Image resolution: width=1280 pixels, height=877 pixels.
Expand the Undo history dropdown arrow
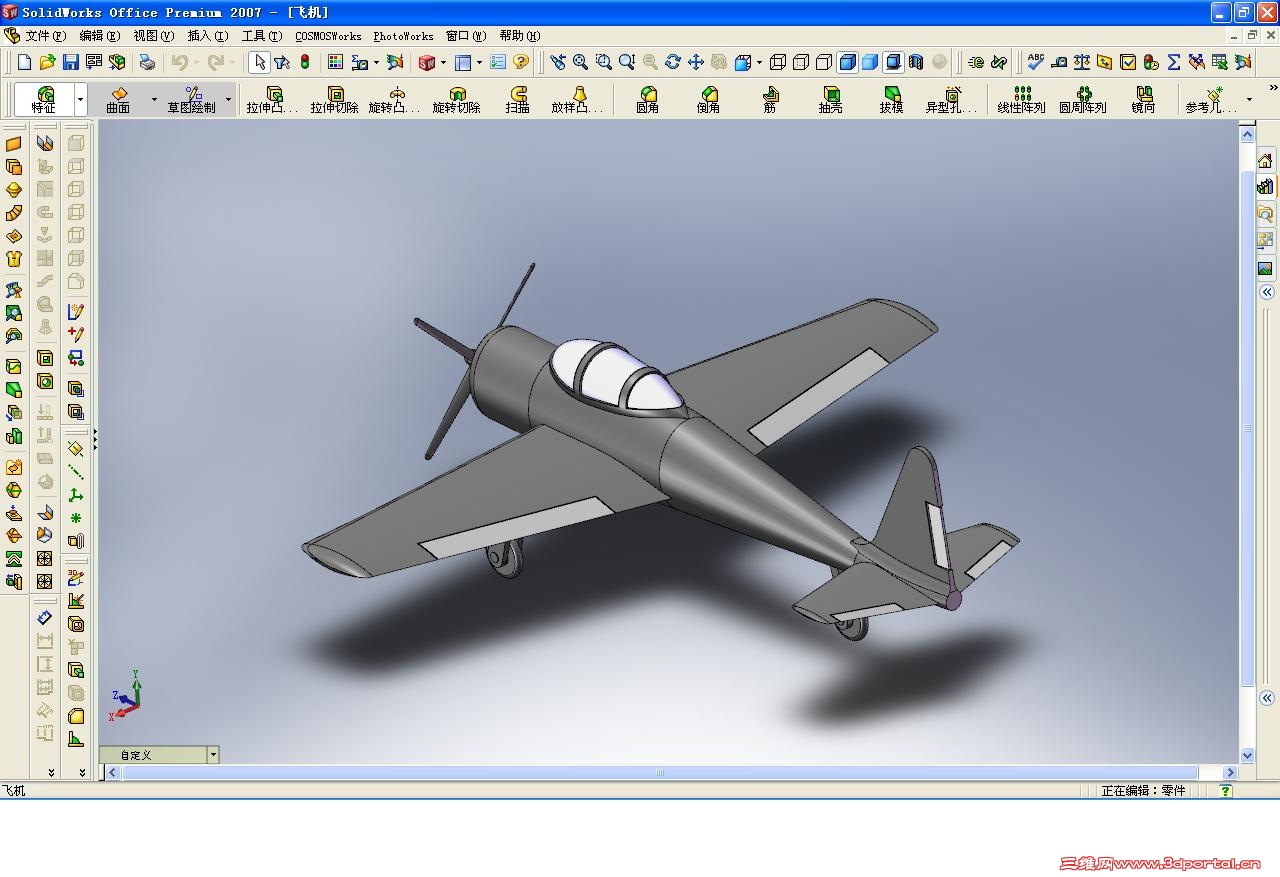196,62
